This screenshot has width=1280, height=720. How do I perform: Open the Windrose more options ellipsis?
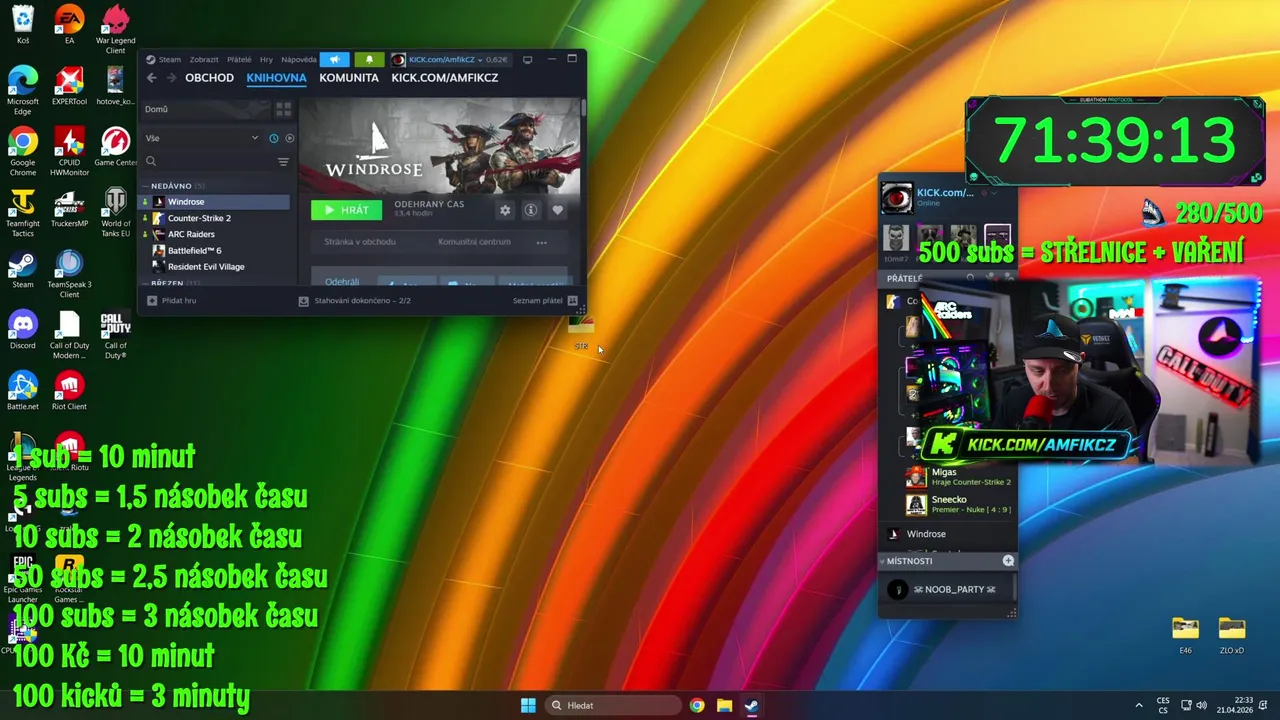(541, 242)
